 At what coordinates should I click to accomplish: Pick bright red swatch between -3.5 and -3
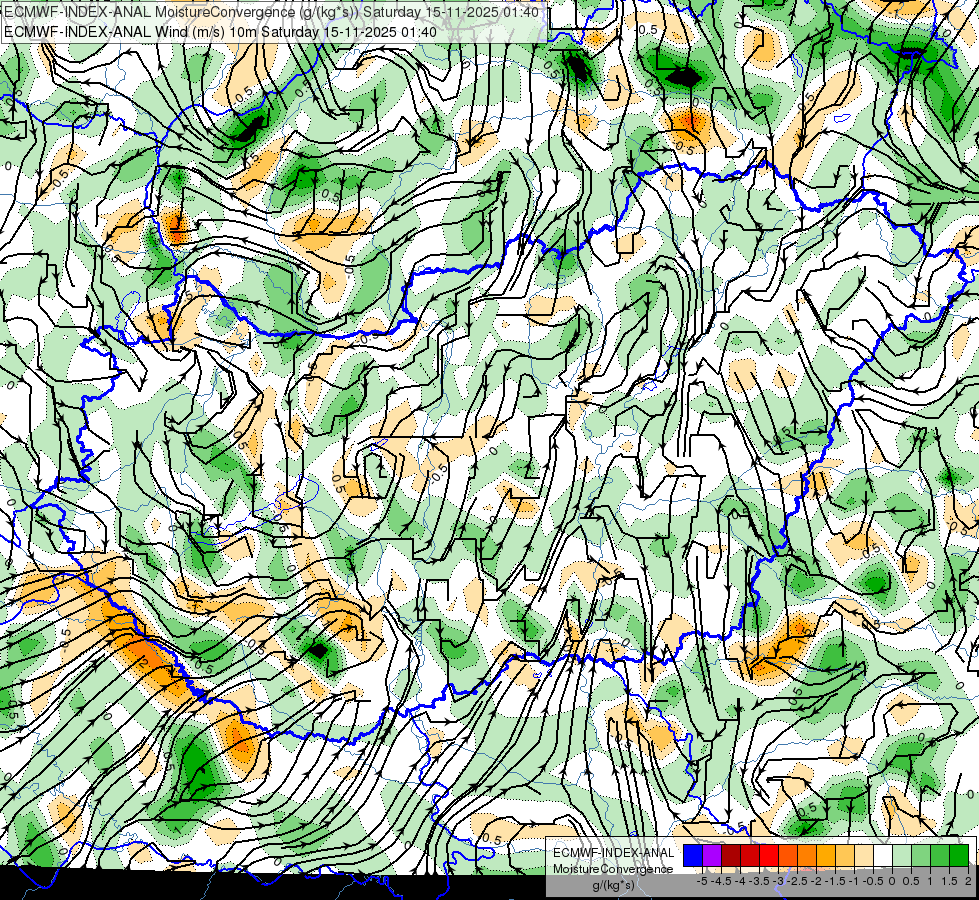(x=769, y=855)
